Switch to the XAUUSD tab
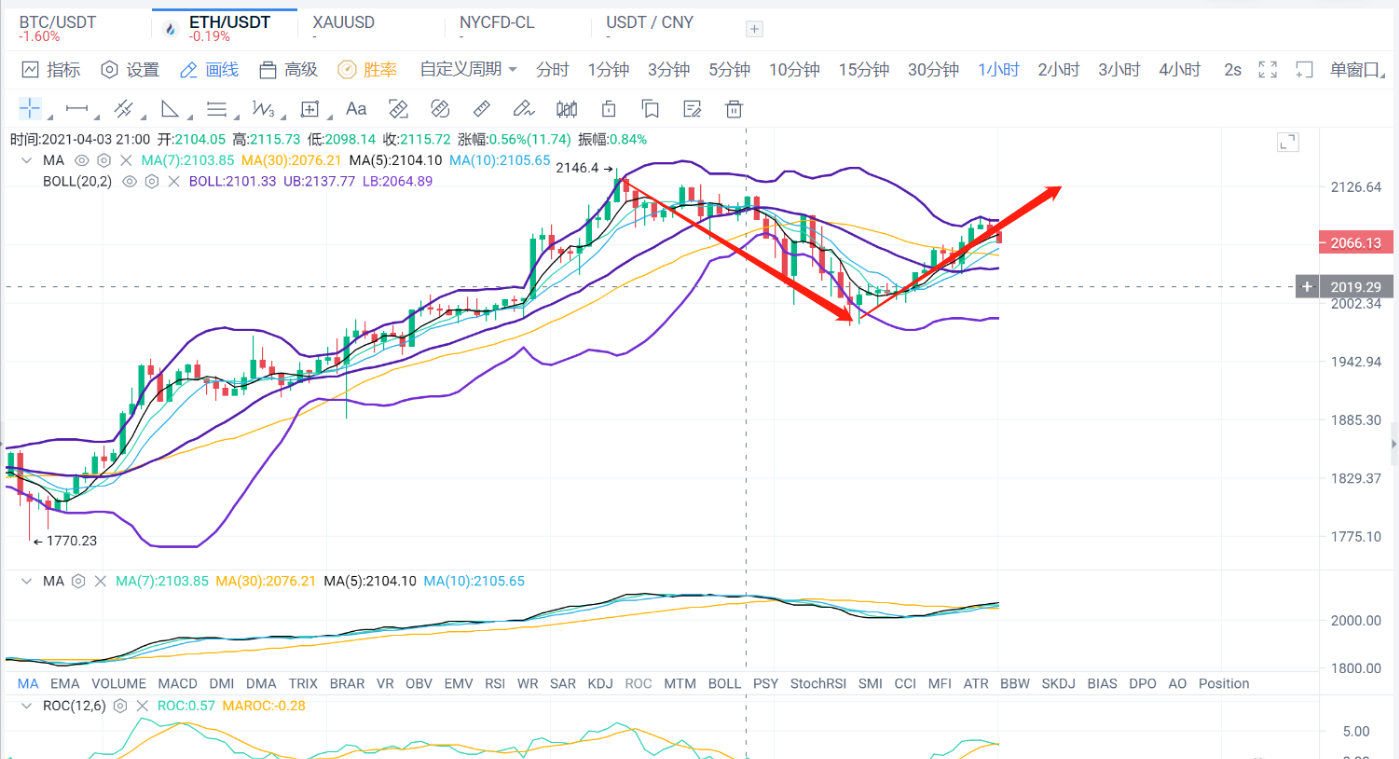The width and height of the screenshot is (1399, 759). (x=344, y=22)
